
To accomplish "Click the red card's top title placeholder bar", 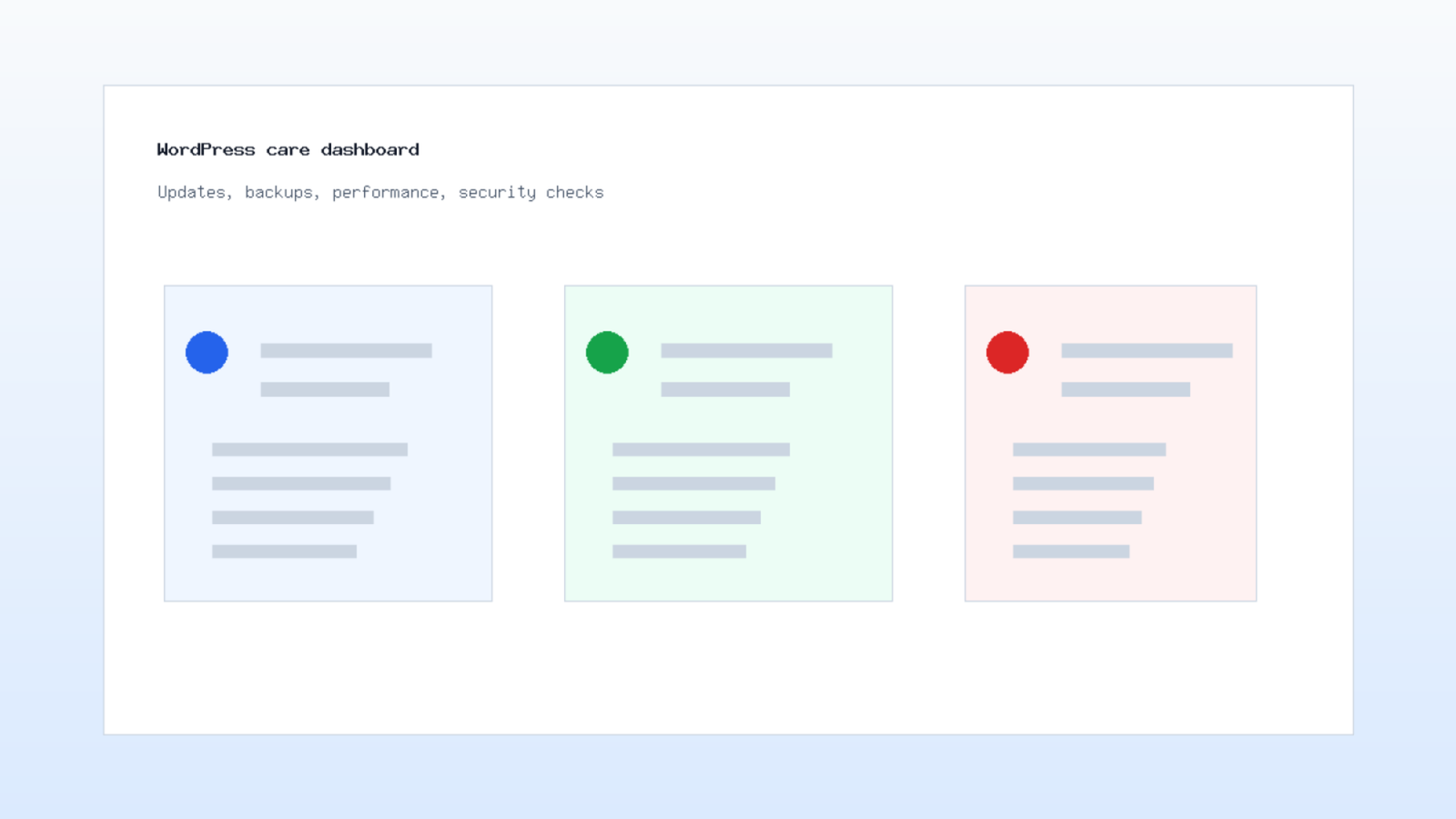I will tap(1147, 350).
